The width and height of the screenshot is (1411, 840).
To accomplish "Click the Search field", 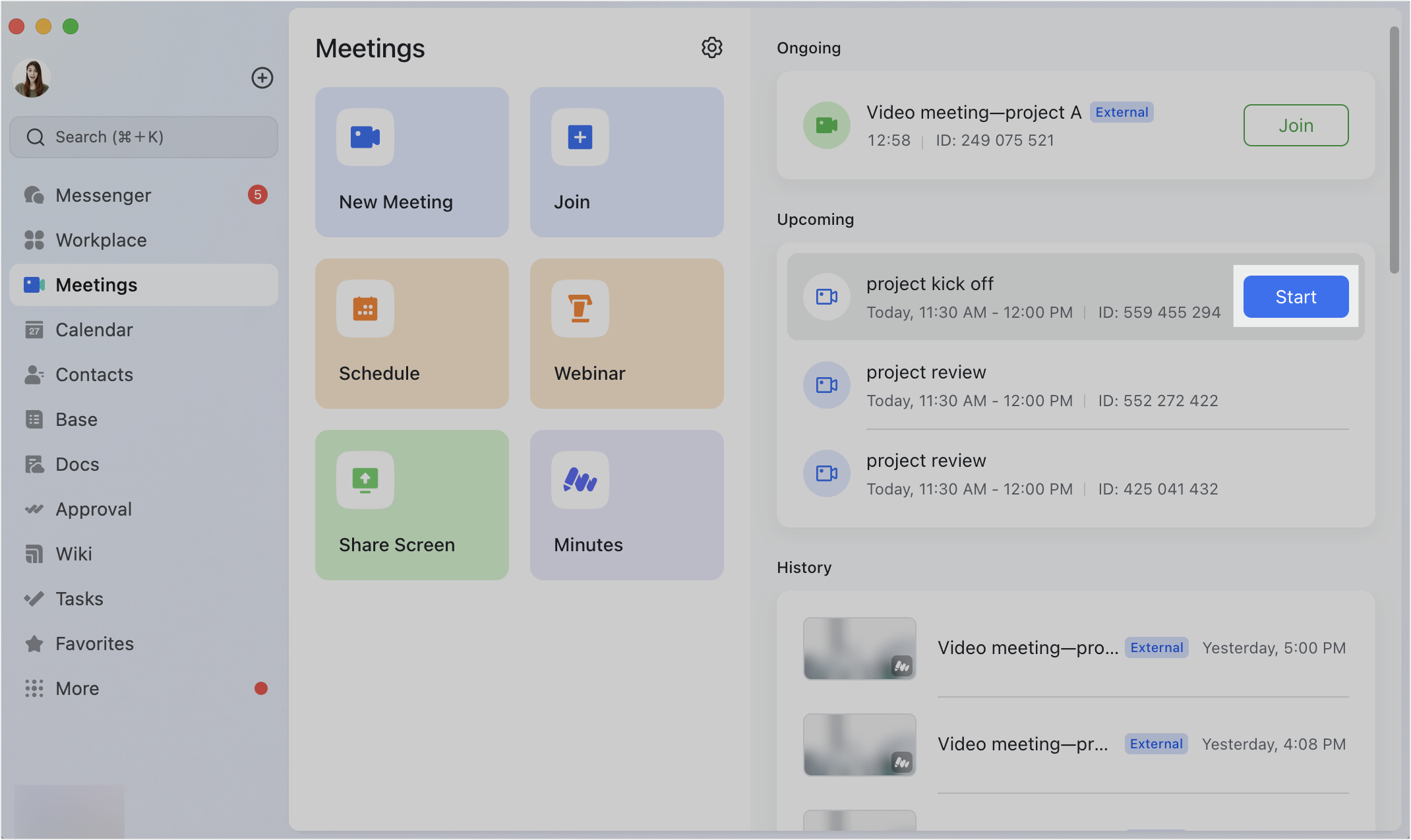I will [x=143, y=136].
